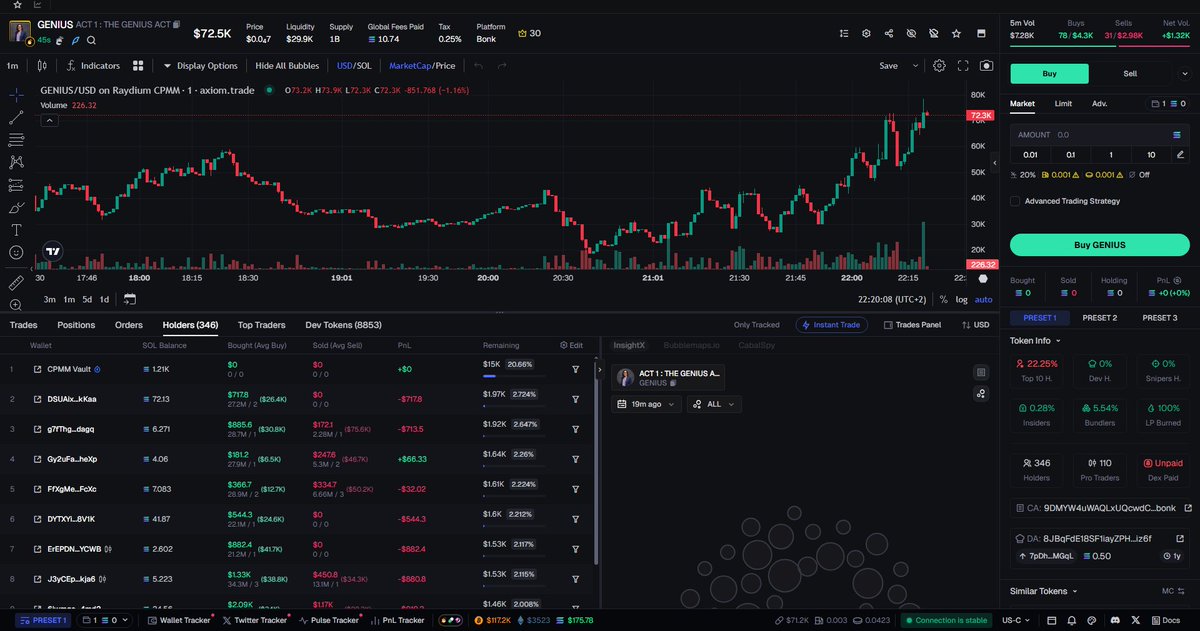1200x631 pixels.
Task: Toggle log scale on chart
Action: pos(961,299)
